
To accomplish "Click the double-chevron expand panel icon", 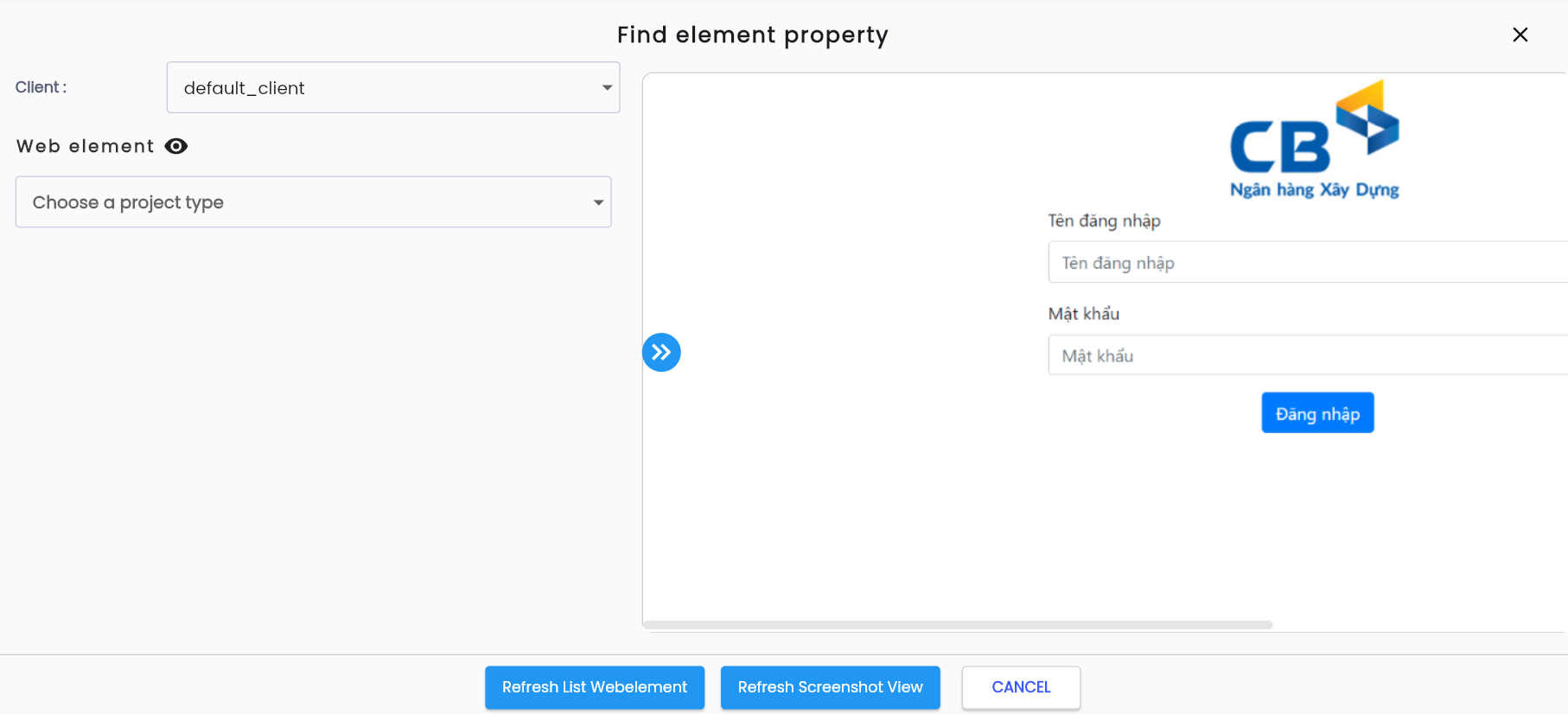I will point(661,352).
